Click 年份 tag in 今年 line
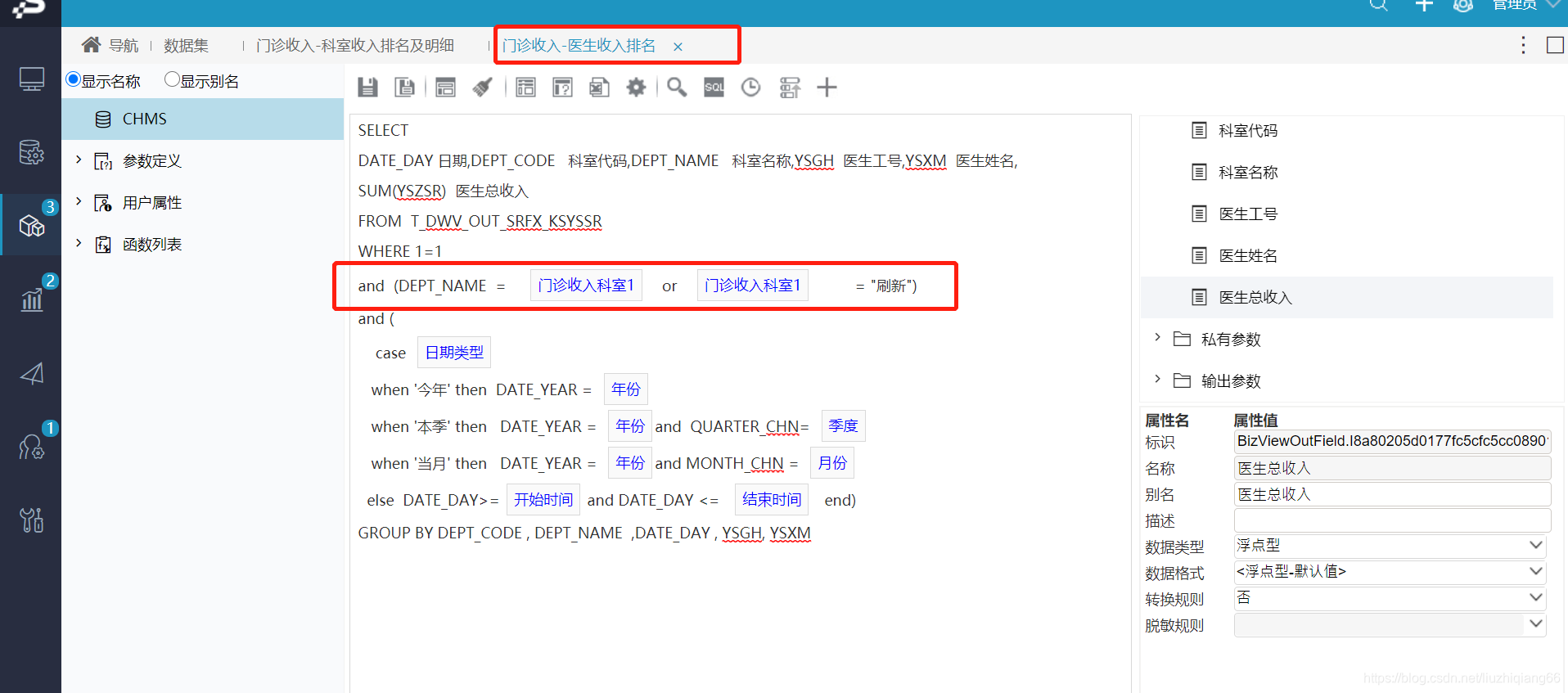 (626, 389)
